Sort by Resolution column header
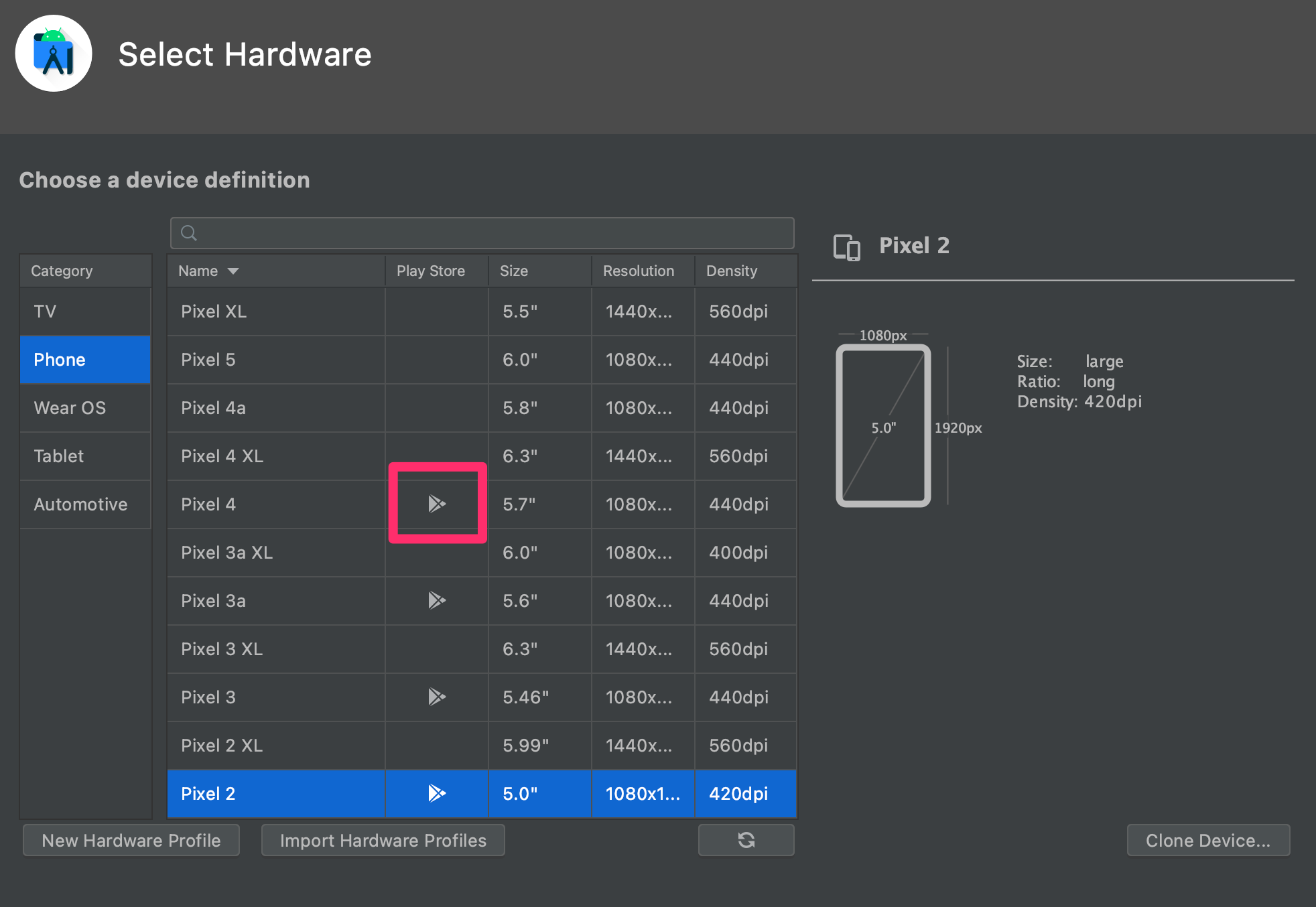1316x907 pixels. point(643,271)
